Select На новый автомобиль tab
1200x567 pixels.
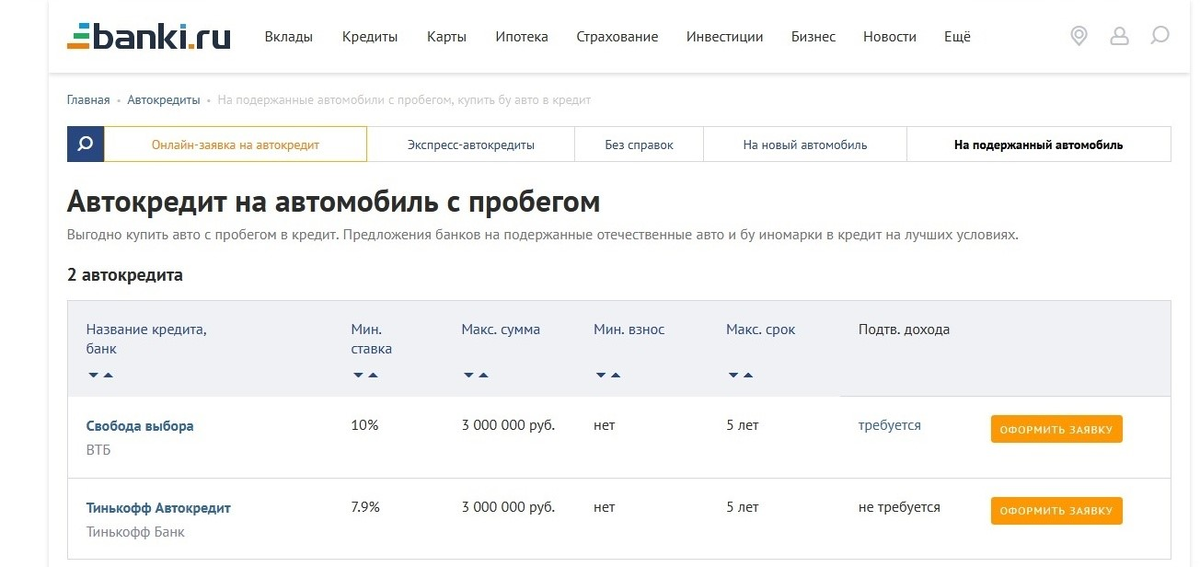[805, 144]
